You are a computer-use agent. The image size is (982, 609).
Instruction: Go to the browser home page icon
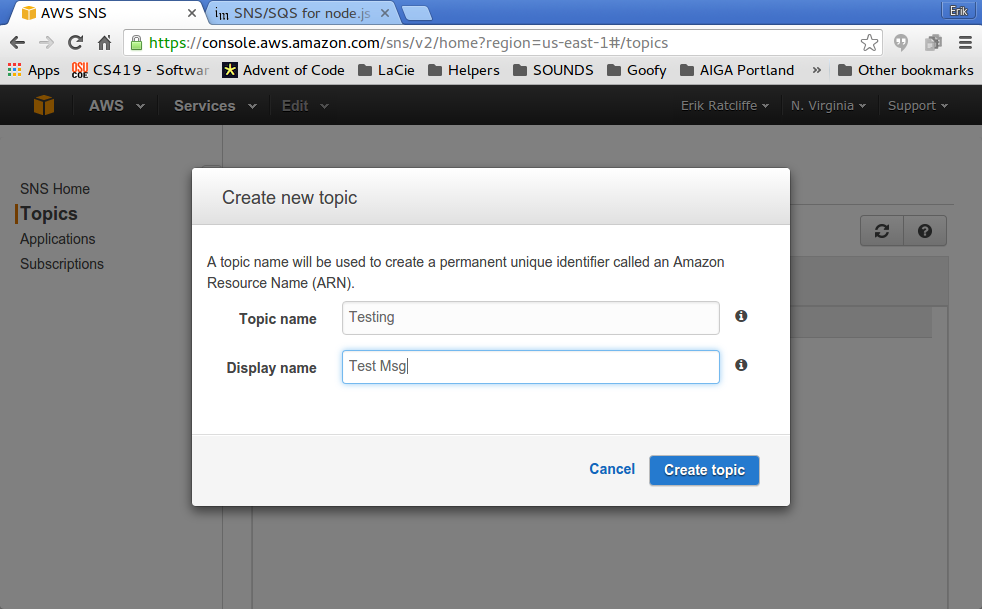pos(104,43)
